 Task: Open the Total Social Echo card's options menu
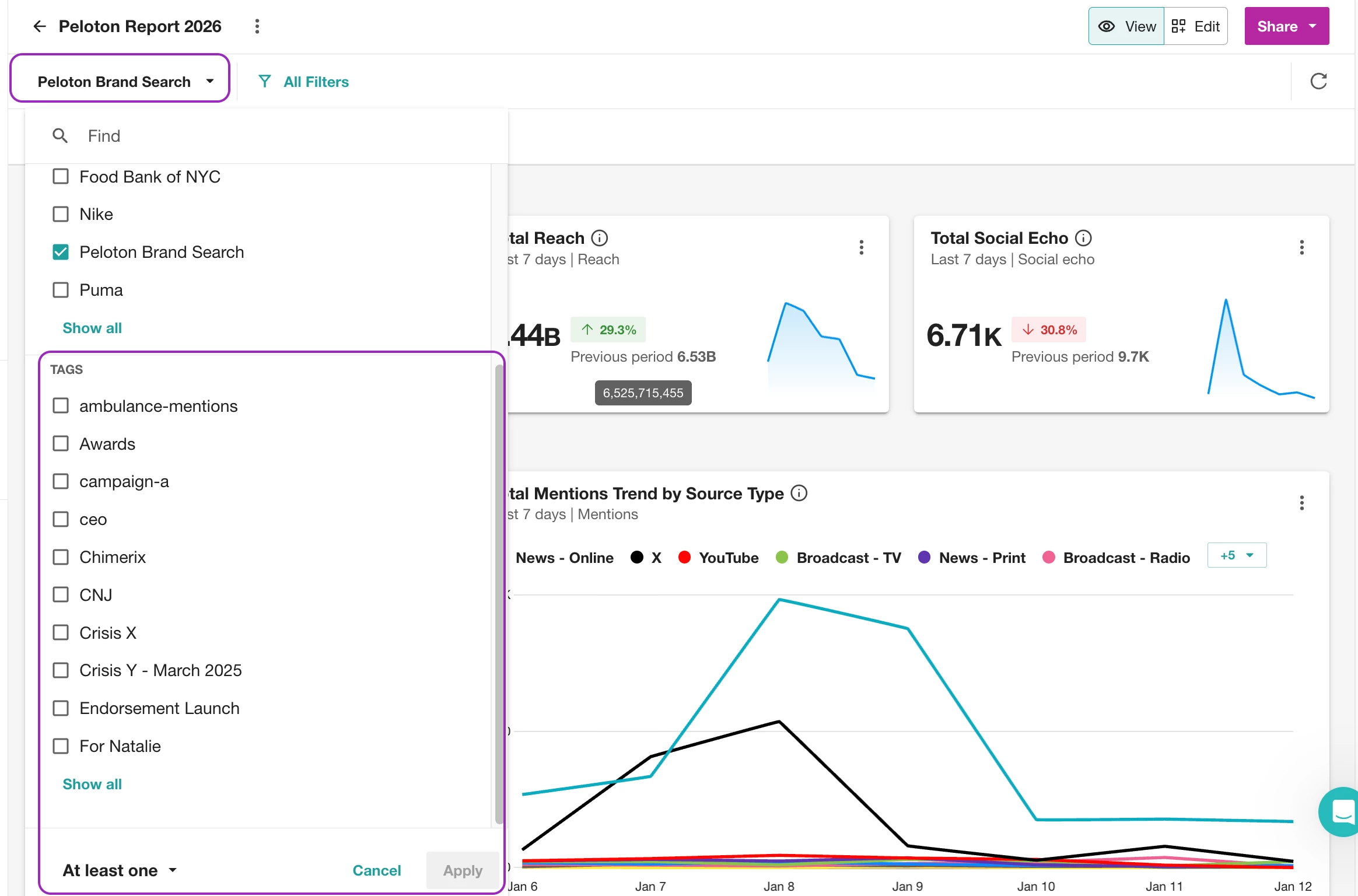1301,247
